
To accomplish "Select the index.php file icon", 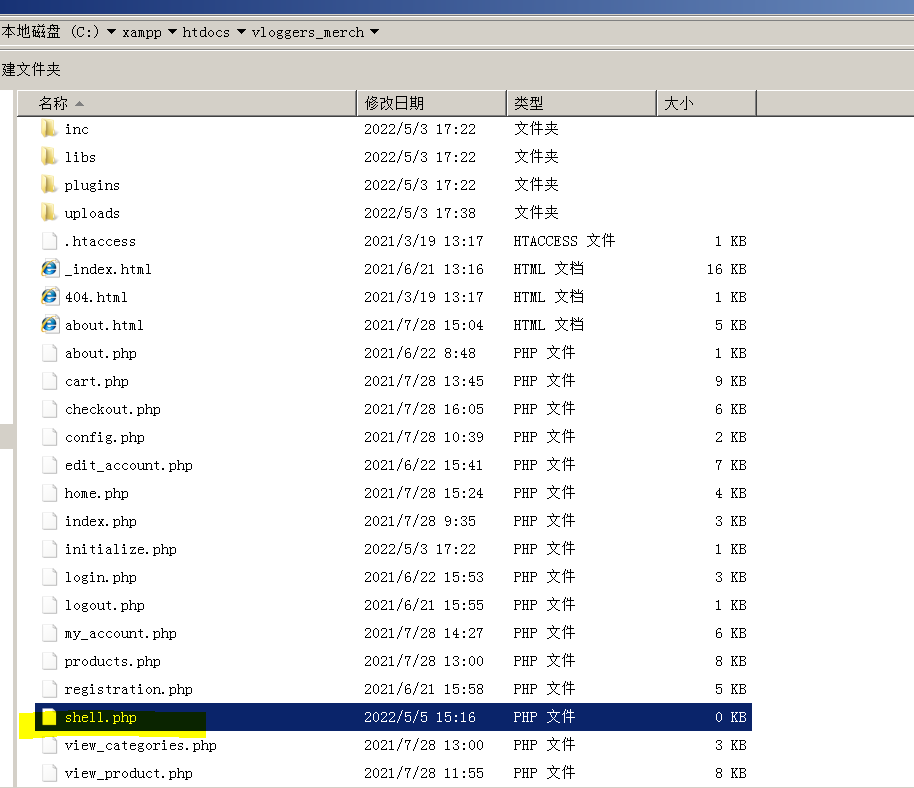I will 50,520.
